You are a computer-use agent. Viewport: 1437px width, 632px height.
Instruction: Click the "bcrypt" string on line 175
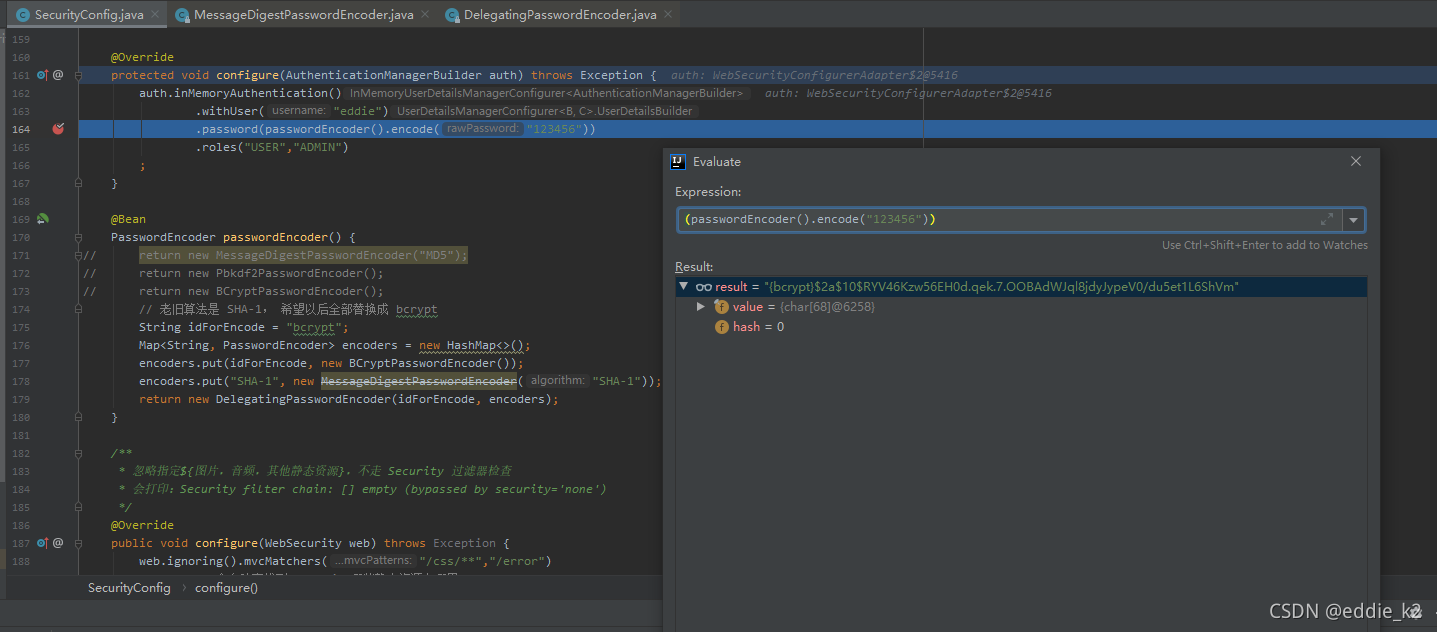coord(314,327)
